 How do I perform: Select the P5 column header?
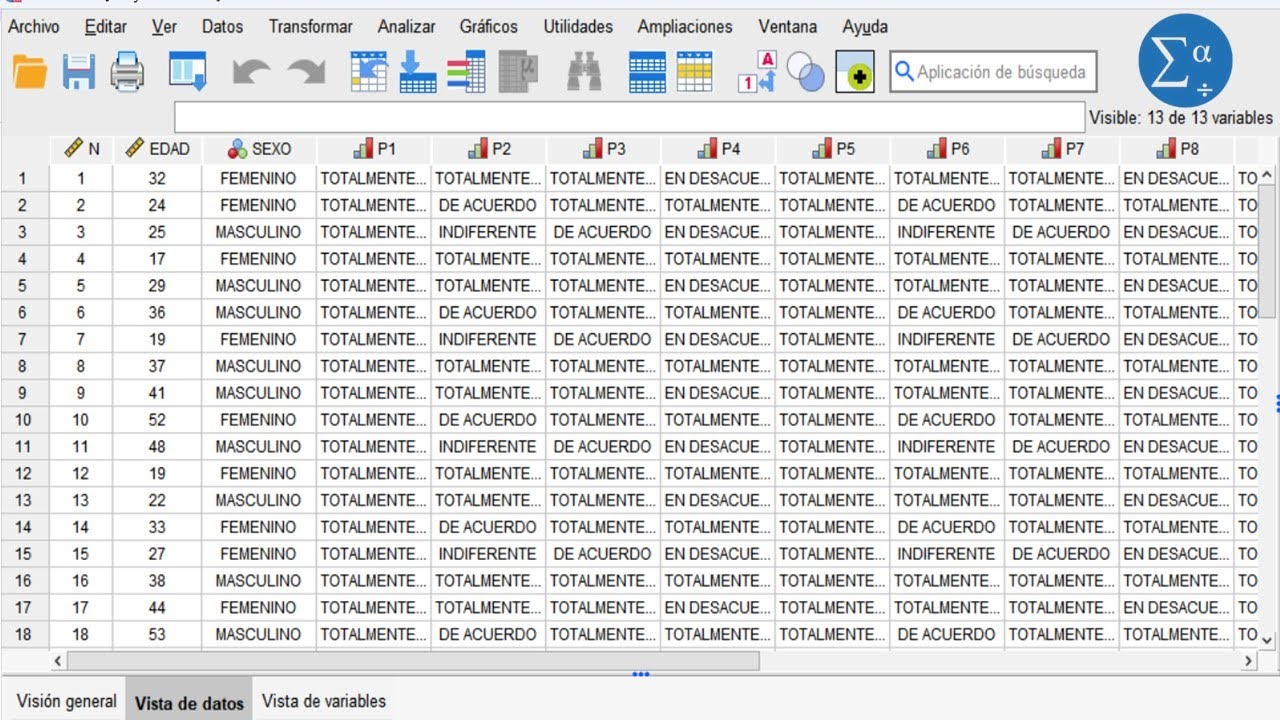pyautogui.click(x=833, y=149)
